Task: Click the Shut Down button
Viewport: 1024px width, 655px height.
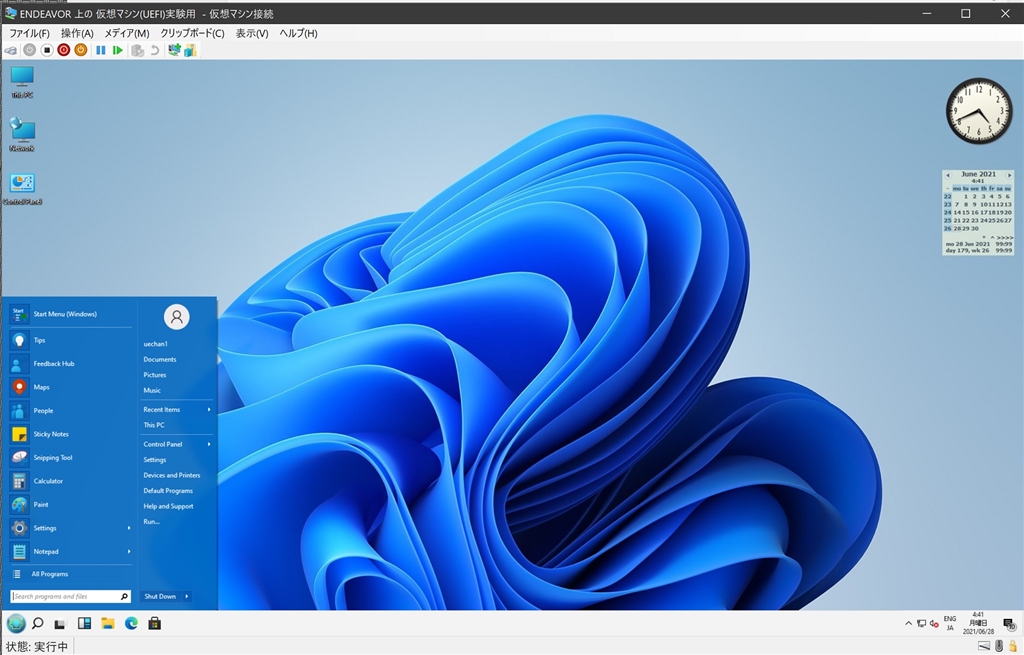Action: [160, 596]
